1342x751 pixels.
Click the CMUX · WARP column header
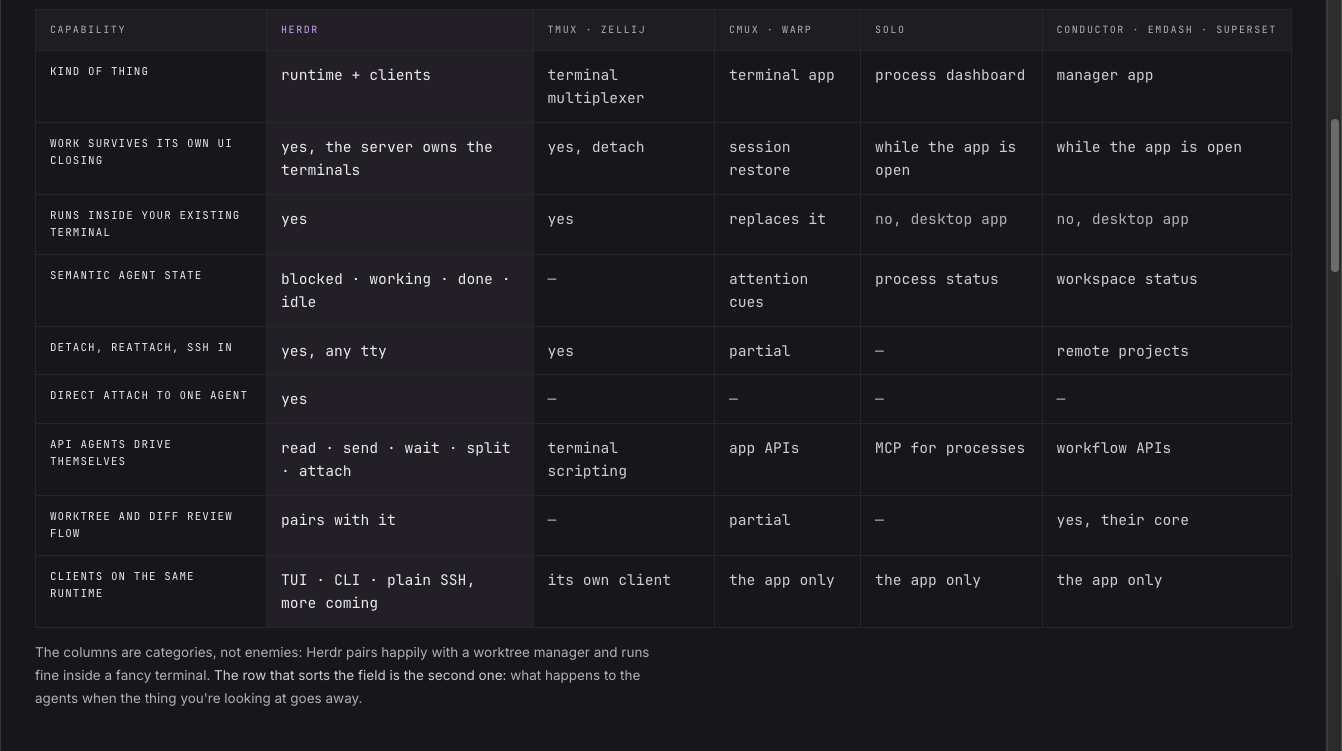pyautogui.click(x=787, y=30)
